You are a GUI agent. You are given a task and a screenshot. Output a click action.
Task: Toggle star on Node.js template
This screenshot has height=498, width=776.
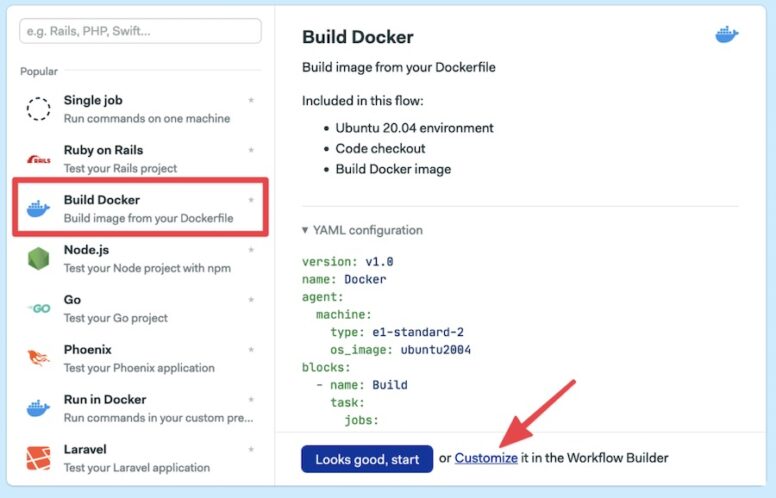tap(251, 250)
